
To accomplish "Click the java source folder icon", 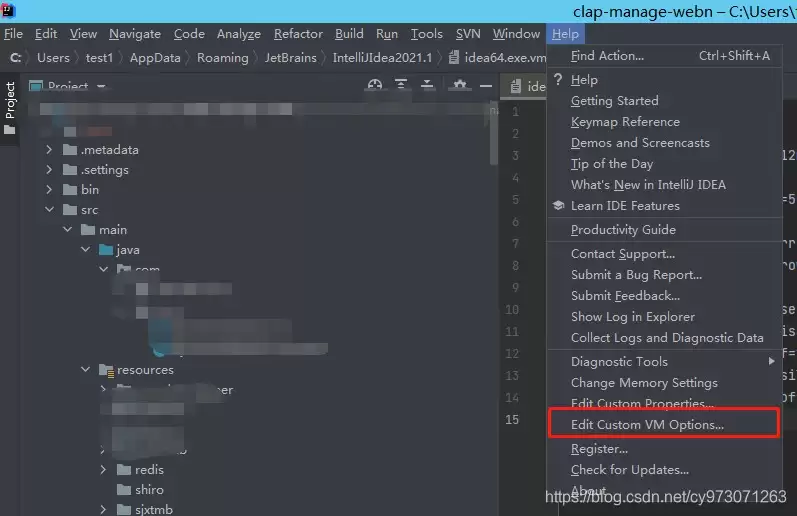I will click(x=106, y=250).
